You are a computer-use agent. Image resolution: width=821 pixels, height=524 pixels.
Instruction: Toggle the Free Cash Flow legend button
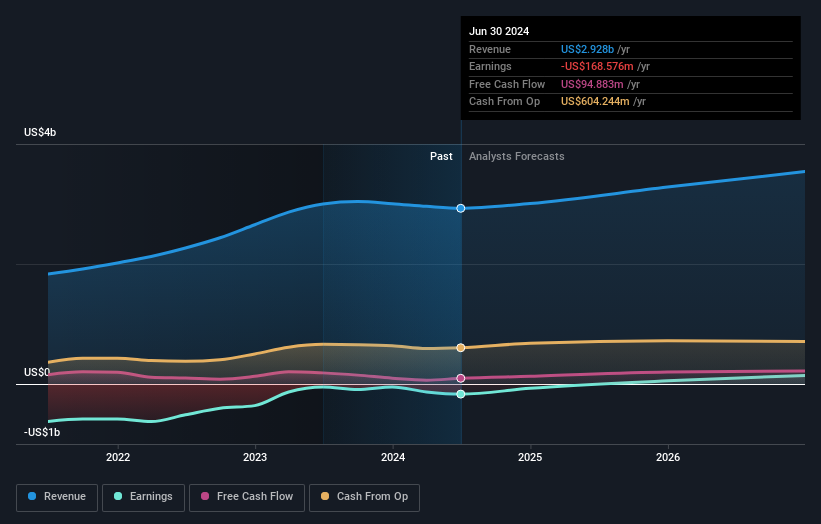point(247,497)
